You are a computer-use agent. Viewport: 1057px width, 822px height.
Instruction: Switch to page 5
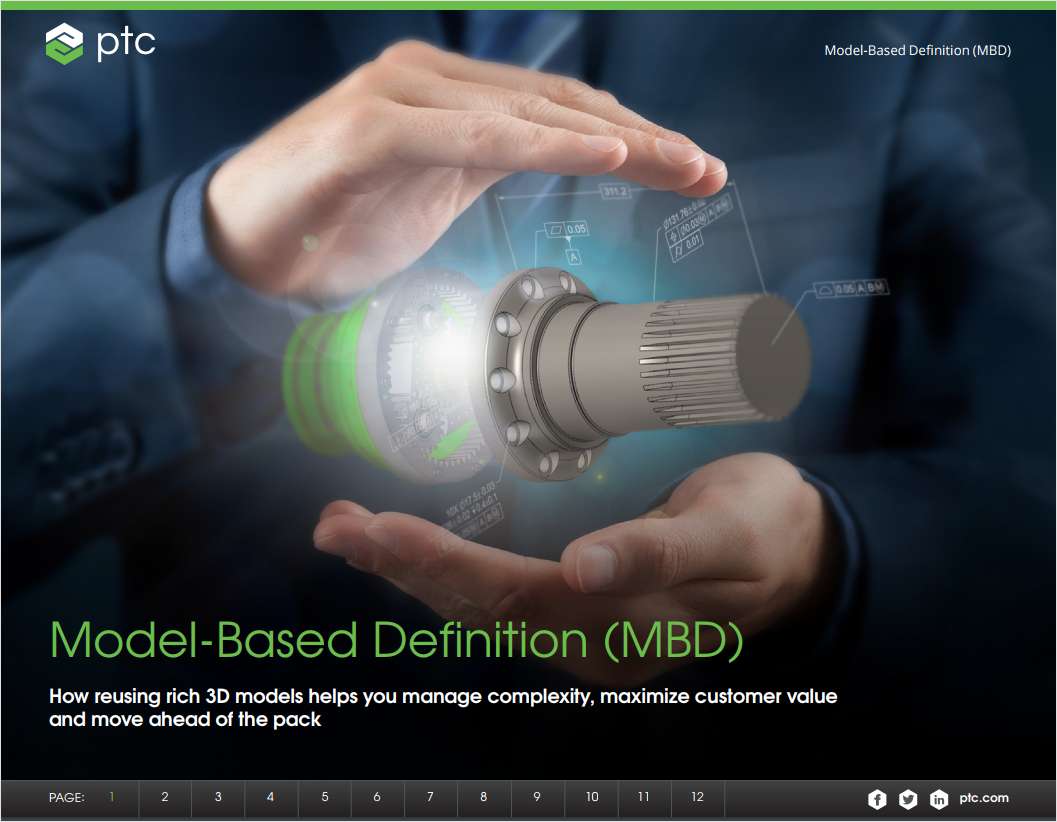point(324,797)
